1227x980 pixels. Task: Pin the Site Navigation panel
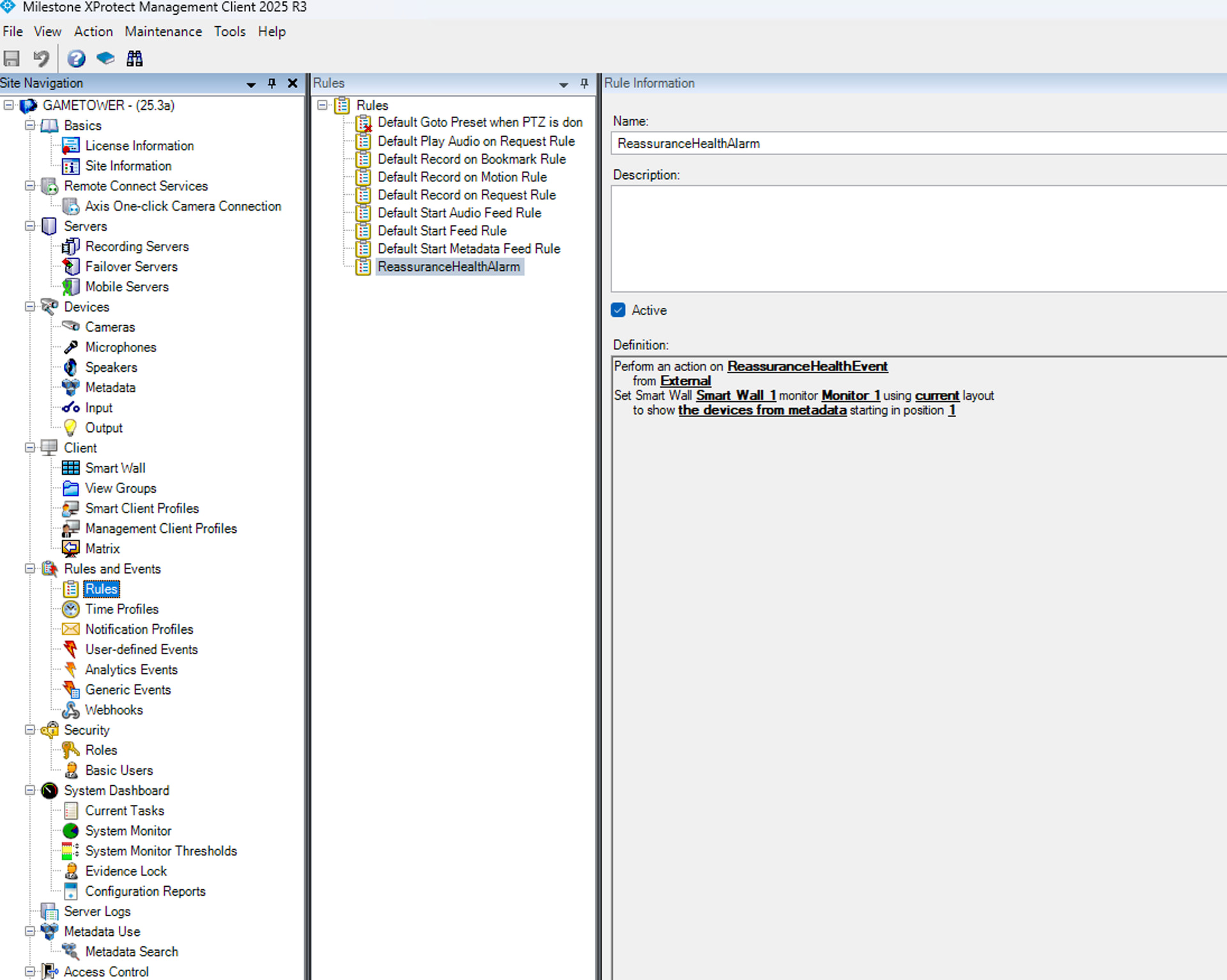click(272, 83)
